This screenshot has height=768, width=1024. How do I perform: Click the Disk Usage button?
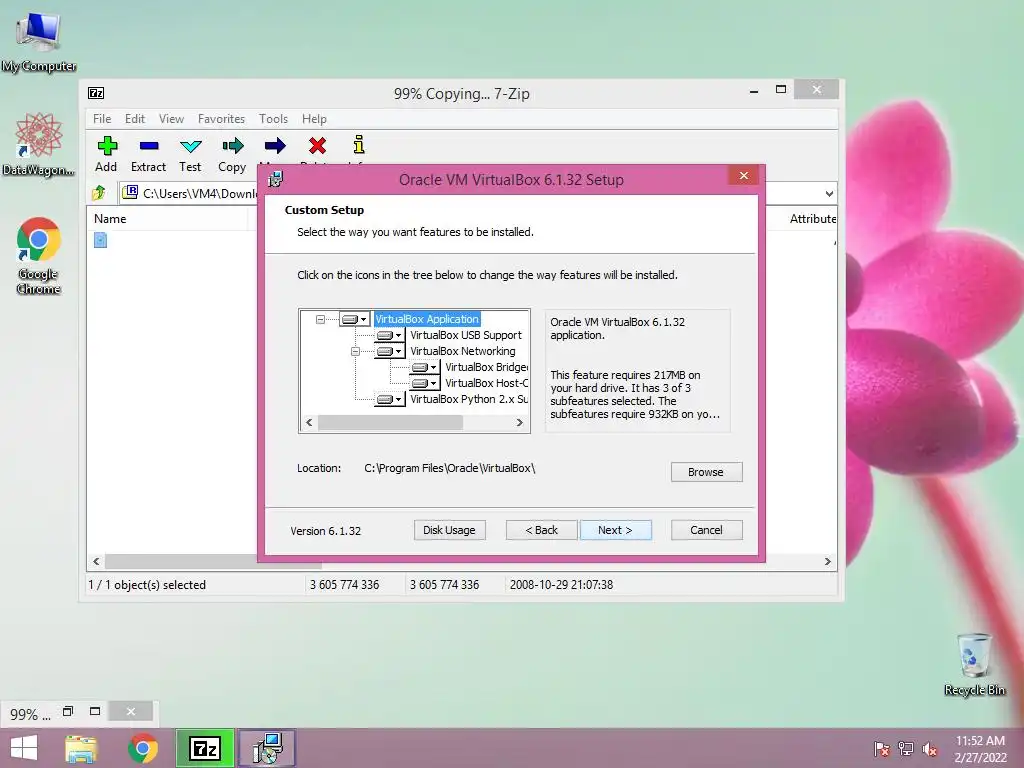tap(449, 530)
